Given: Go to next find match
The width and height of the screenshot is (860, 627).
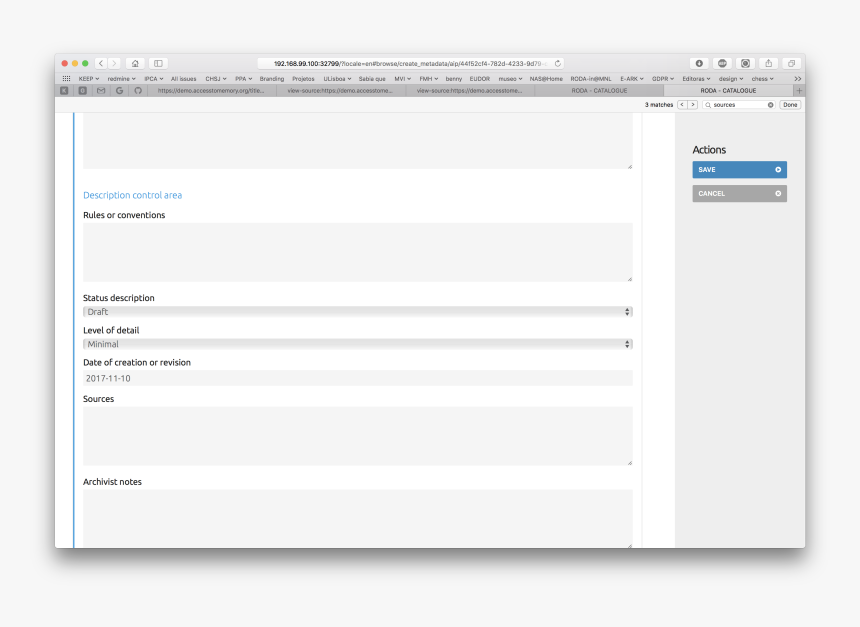Looking at the screenshot, I should pyautogui.click(x=692, y=104).
